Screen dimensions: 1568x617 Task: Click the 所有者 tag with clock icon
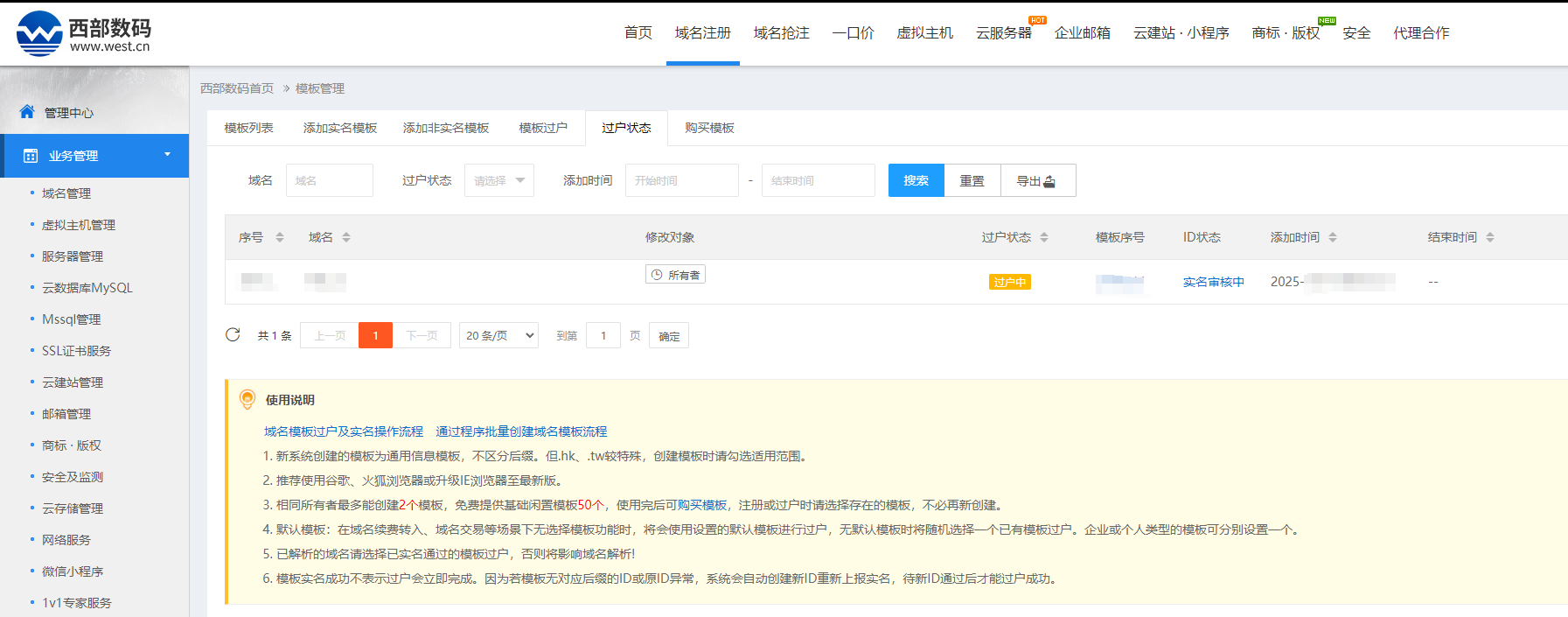click(675, 274)
